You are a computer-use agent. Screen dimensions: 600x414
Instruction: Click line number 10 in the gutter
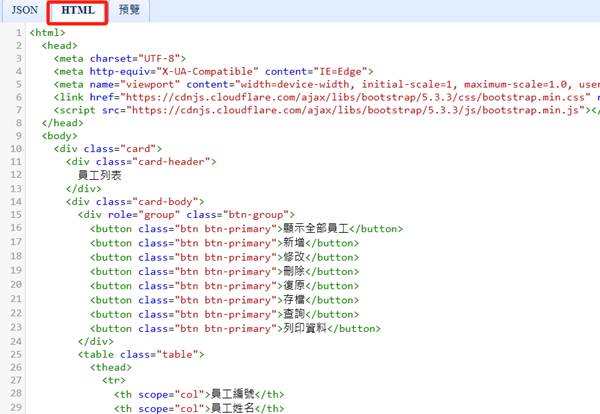[17, 148]
